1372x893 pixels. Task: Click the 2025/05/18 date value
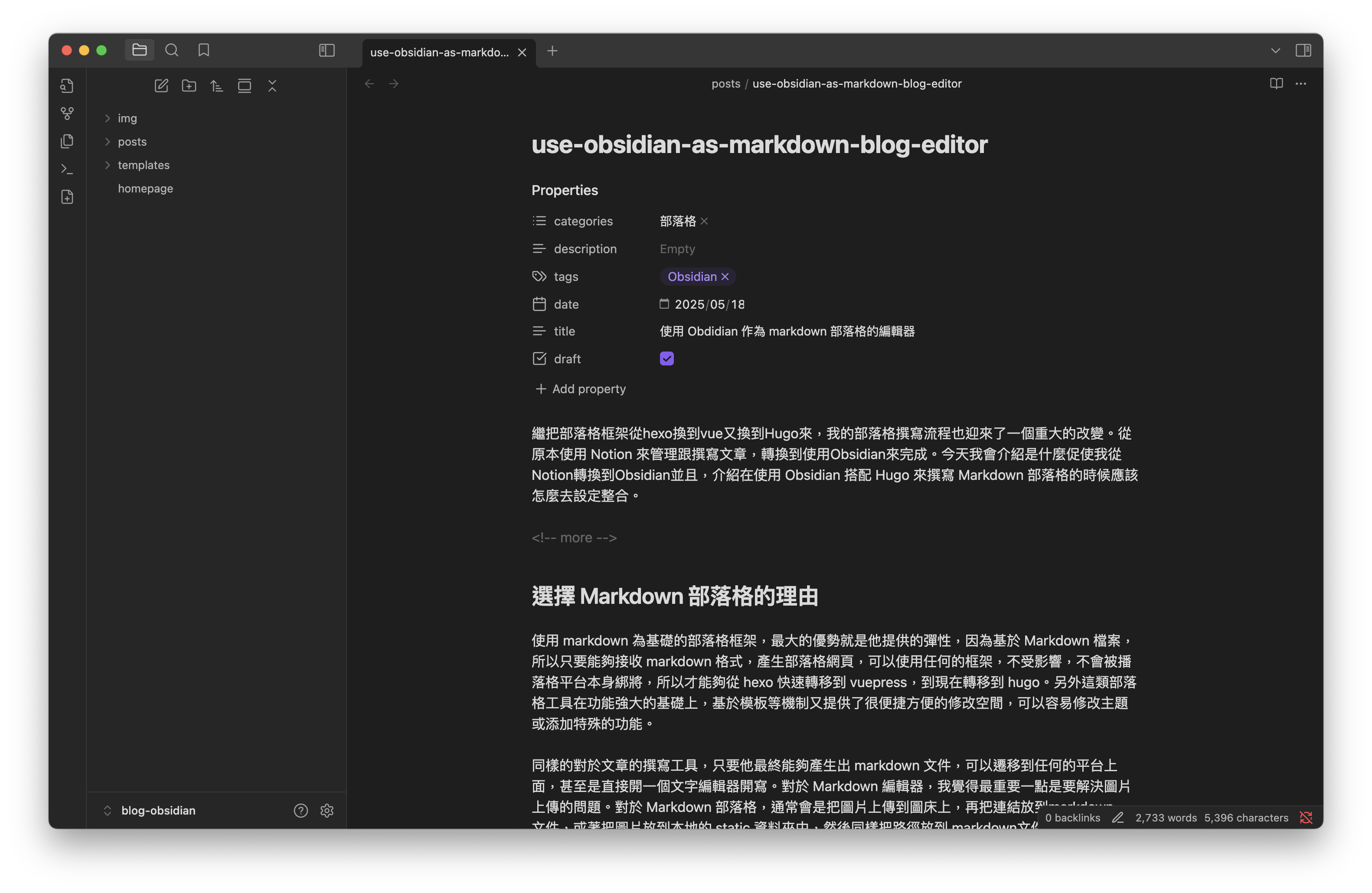coord(710,304)
